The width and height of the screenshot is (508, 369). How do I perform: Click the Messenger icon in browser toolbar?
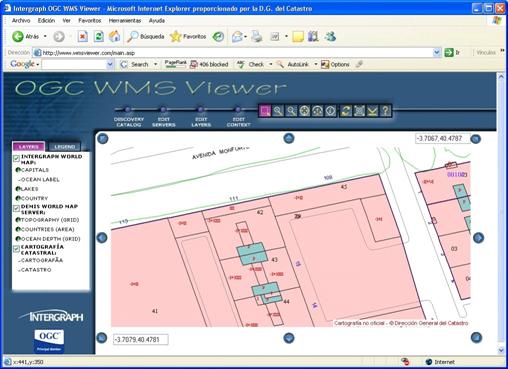pyautogui.click(x=330, y=36)
